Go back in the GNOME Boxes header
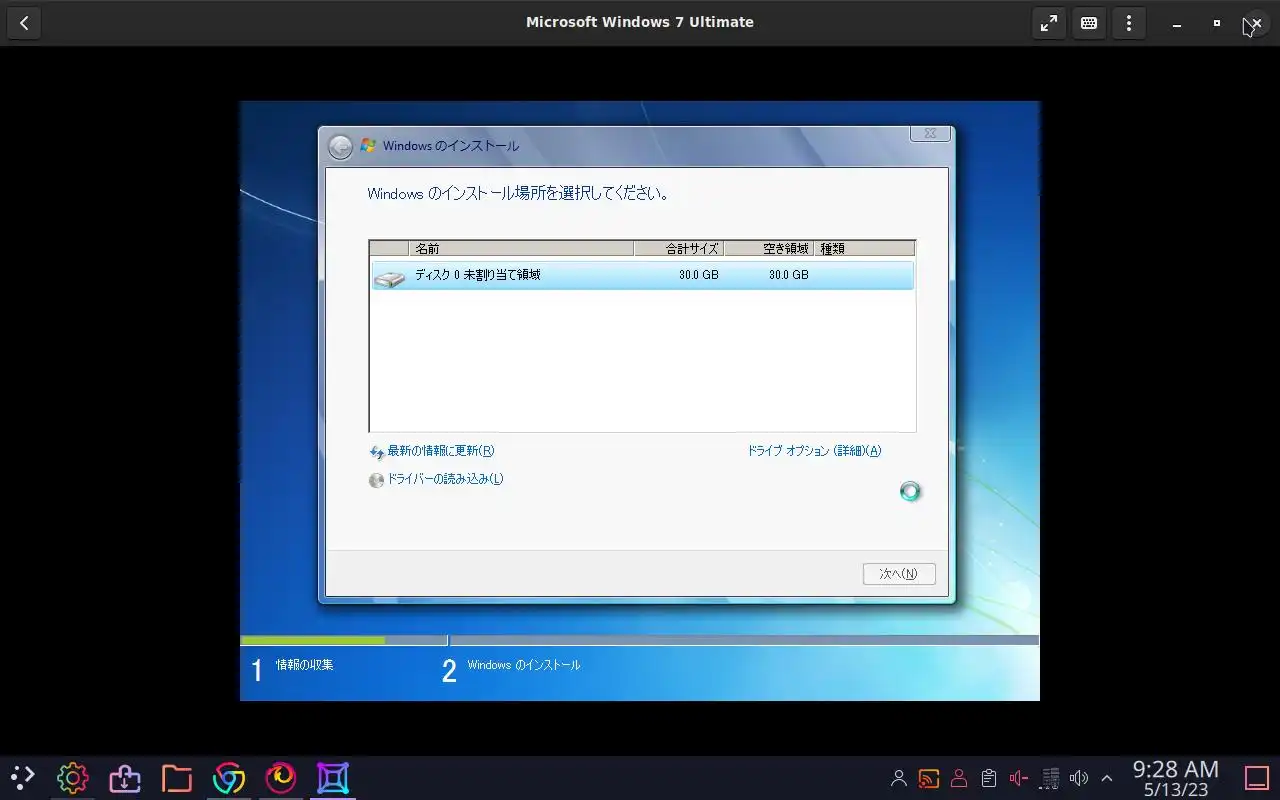Screen dimensions: 1280x800 click(24, 22)
